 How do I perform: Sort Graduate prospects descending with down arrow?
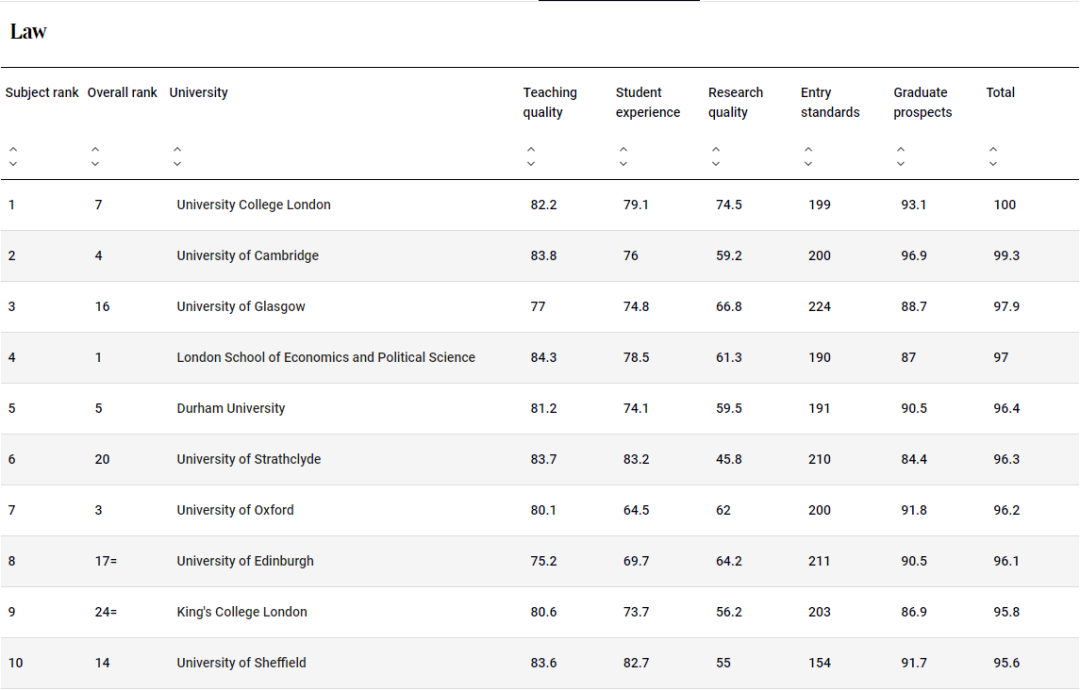click(901, 164)
